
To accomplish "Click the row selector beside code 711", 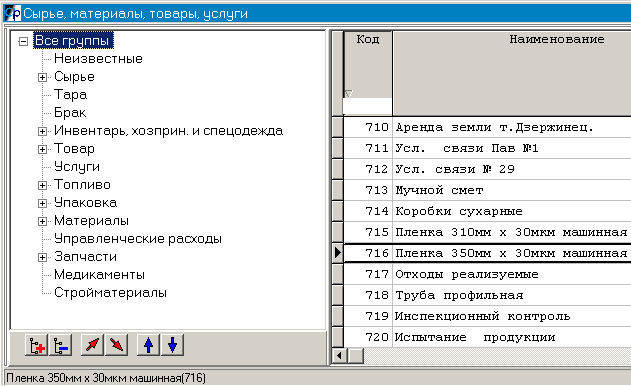I will pyautogui.click(x=338, y=149).
